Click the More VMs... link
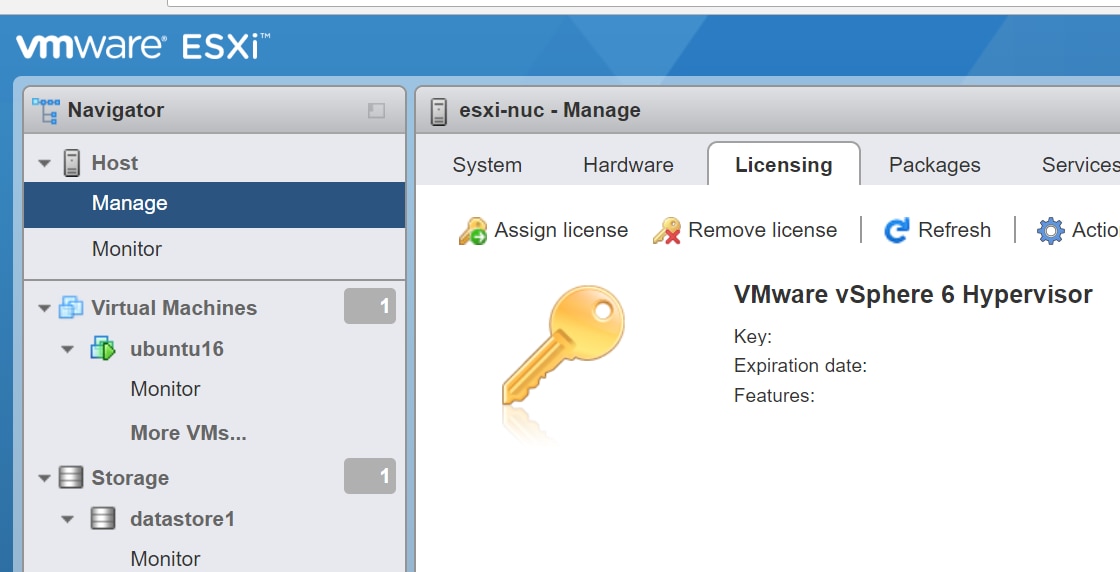Image resolution: width=1120 pixels, height=572 pixels. pyautogui.click(x=189, y=433)
